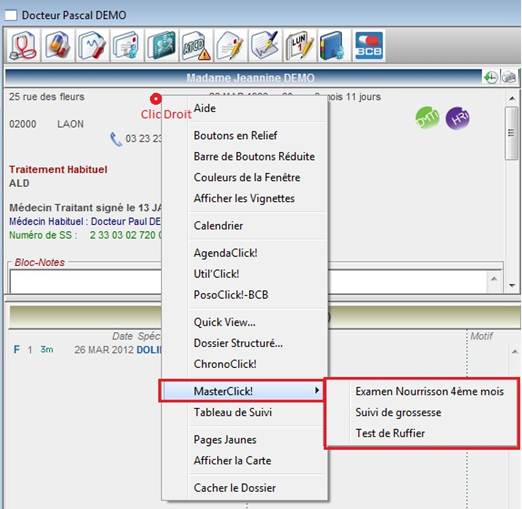This screenshot has height=509, width=522.
Task: Choose Afficher les Vignettes
Action: tap(244, 198)
